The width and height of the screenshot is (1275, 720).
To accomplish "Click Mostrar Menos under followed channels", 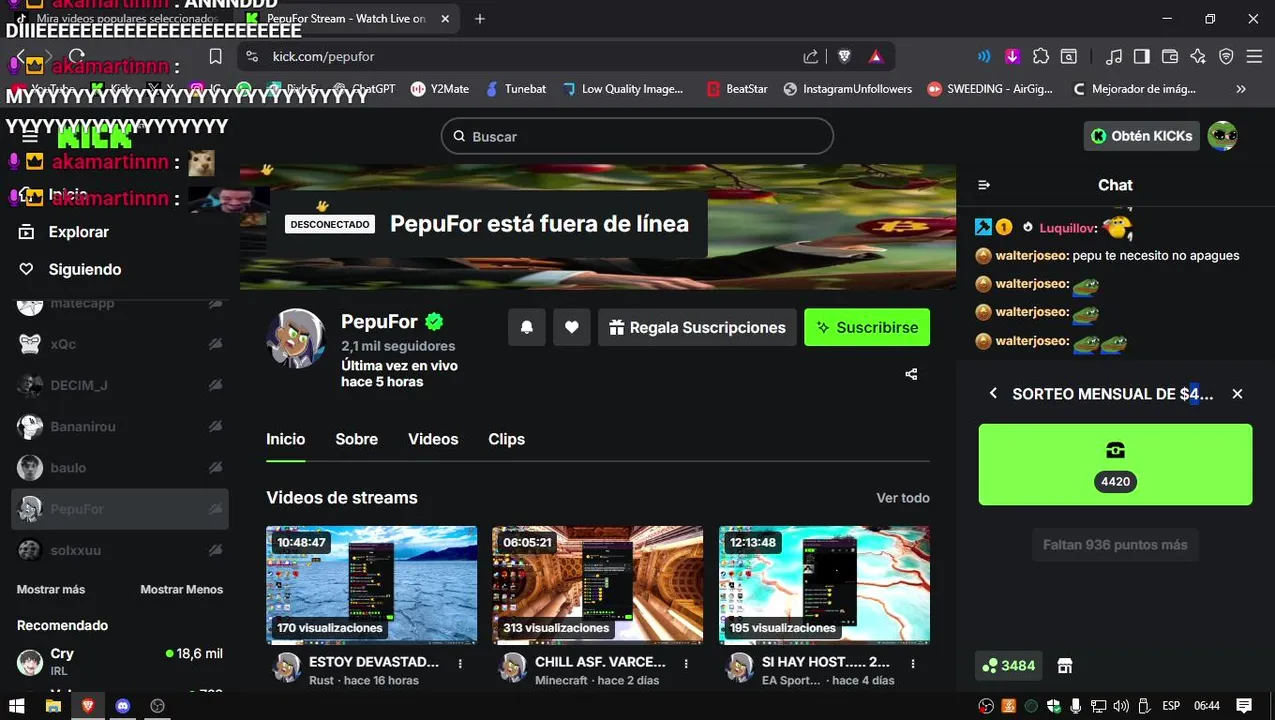I will [x=182, y=590].
